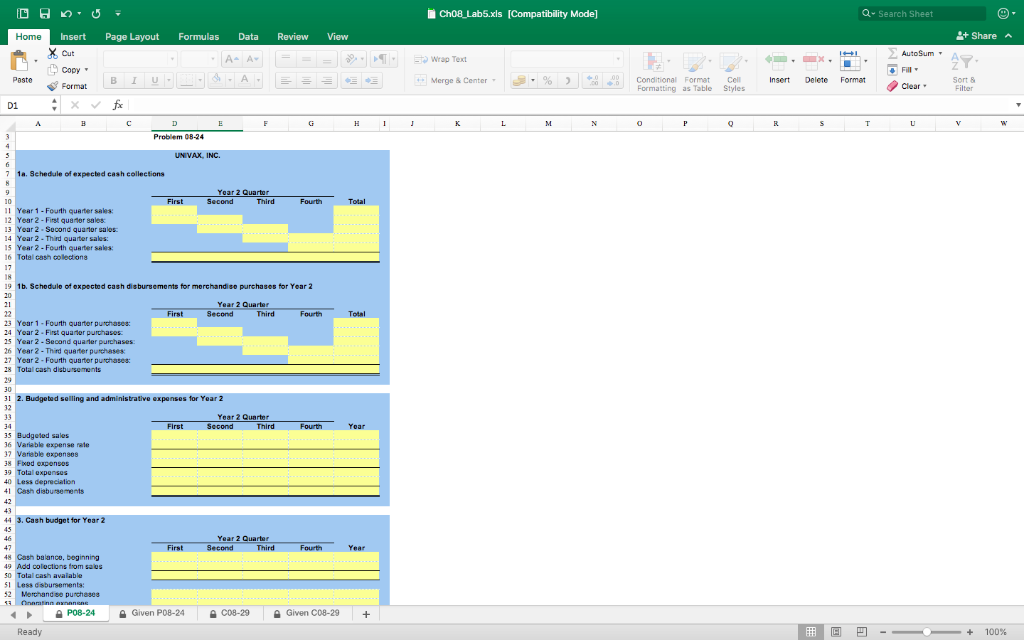Click the fill color bucket icon
Viewport: 1024px width, 640px height.
[216, 80]
